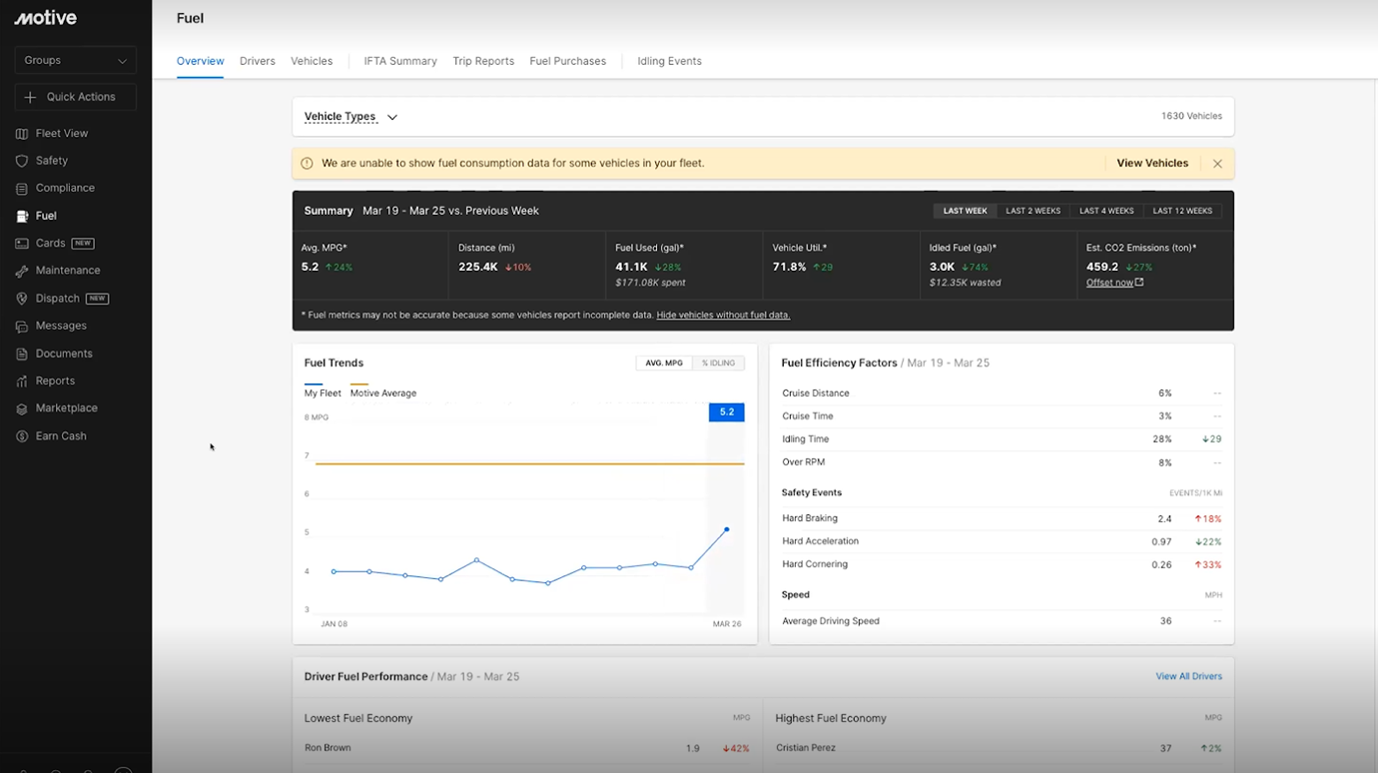Select the Last 12 Weeks time range

click(x=1182, y=211)
